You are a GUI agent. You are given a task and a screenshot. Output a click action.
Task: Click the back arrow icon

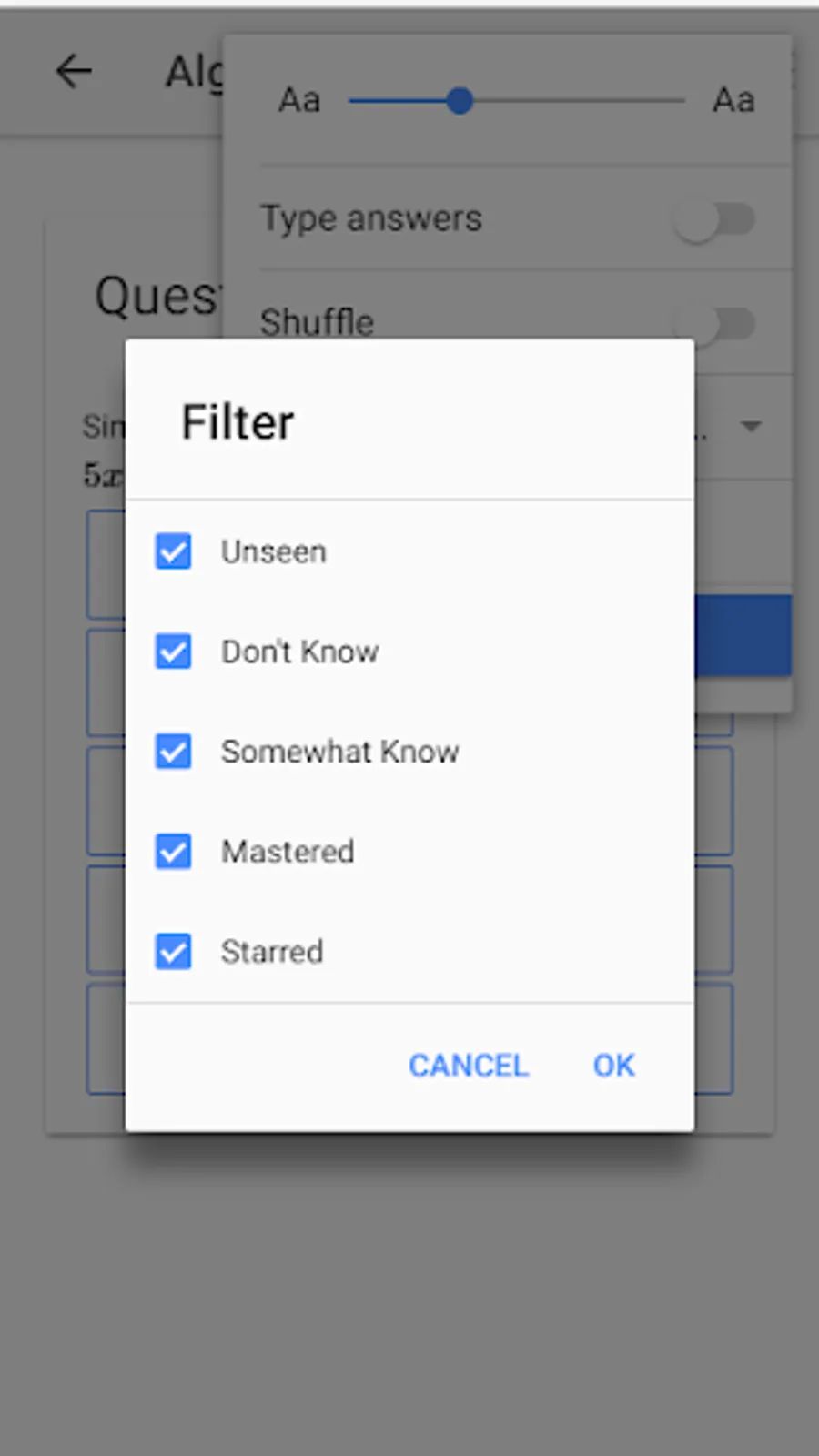tap(74, 71)
